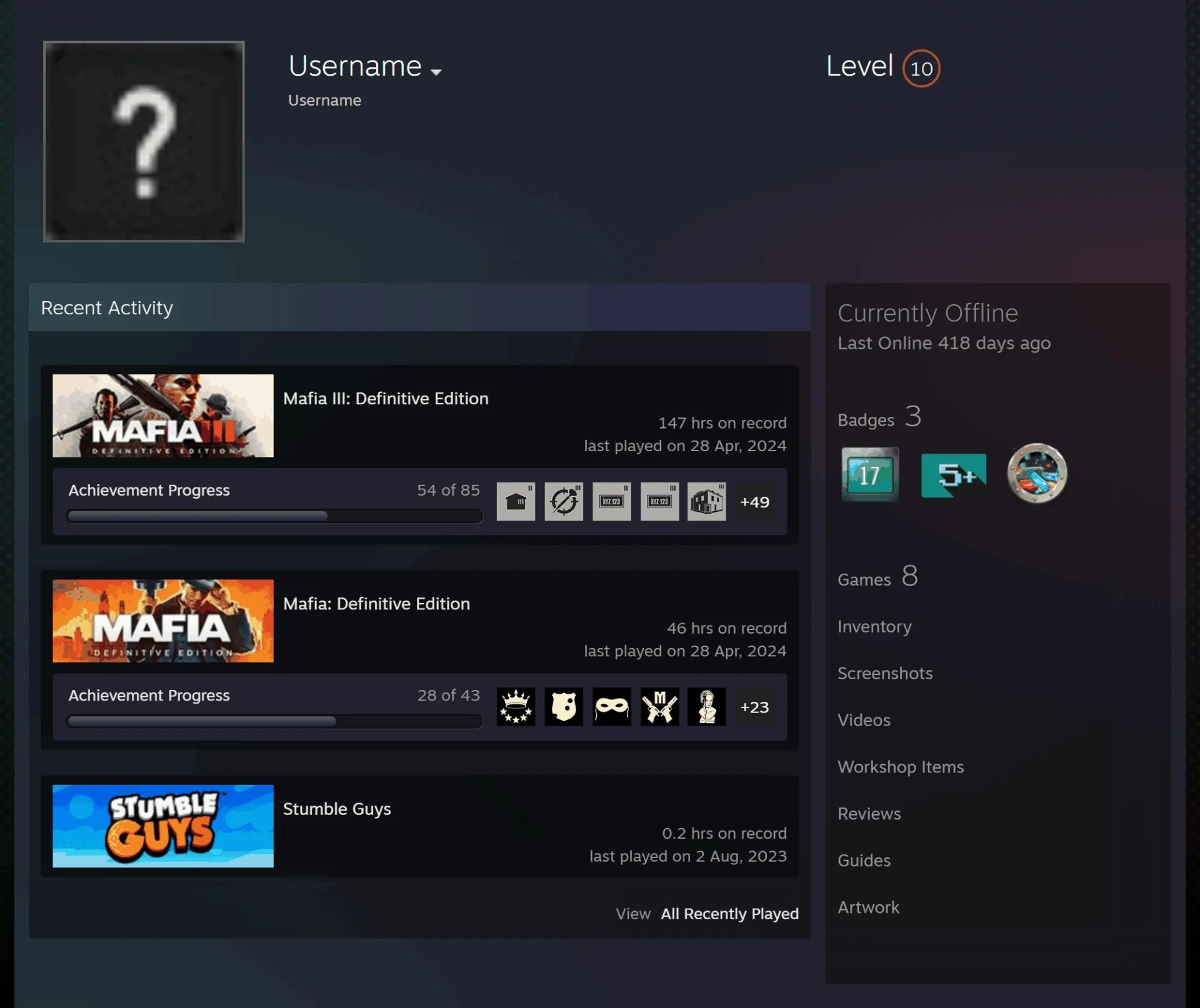The image size is (1200, 1008).
Task: Open the Videos page
Action: click(x=864, y=720)
